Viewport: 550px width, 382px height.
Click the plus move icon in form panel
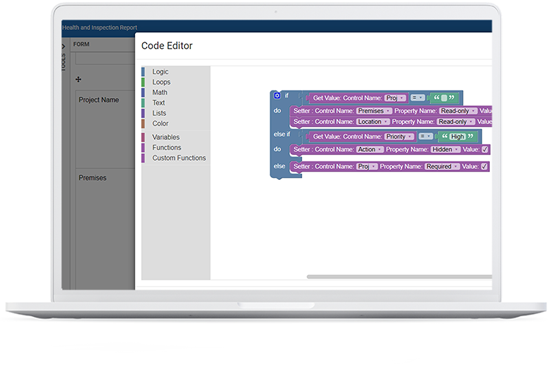click(78, 79)
